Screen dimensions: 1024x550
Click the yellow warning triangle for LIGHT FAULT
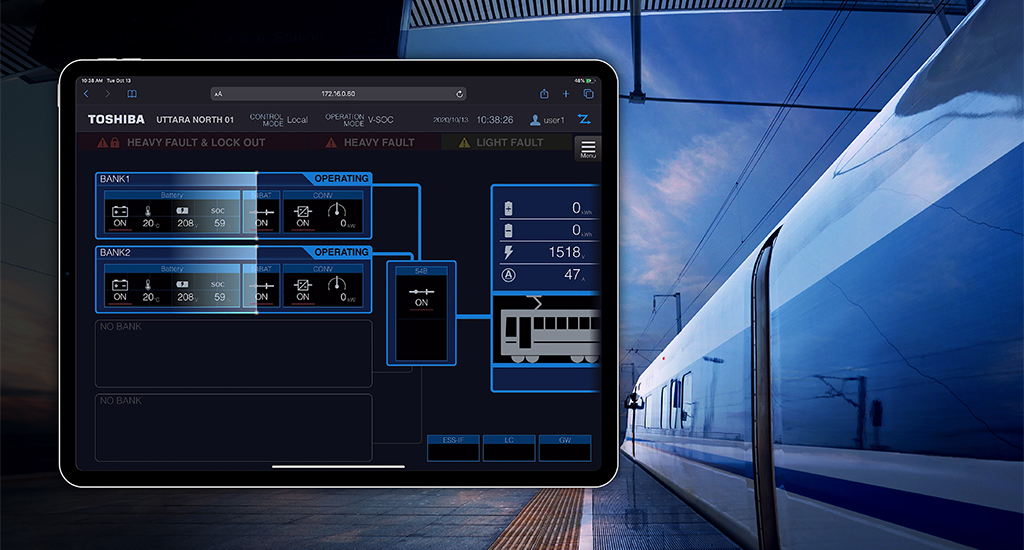tap(464, 142)
